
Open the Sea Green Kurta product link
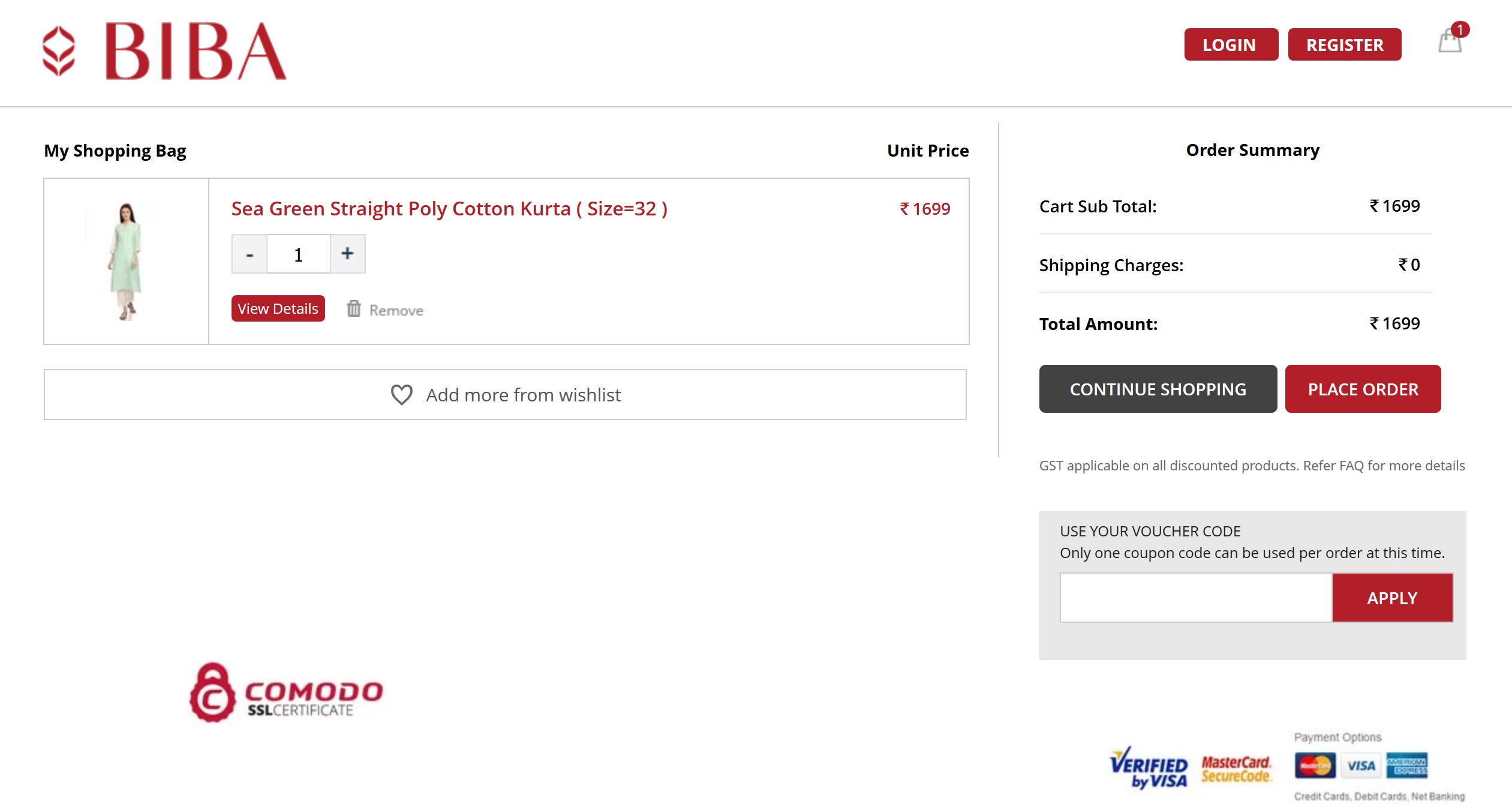(x=449, y=209)
